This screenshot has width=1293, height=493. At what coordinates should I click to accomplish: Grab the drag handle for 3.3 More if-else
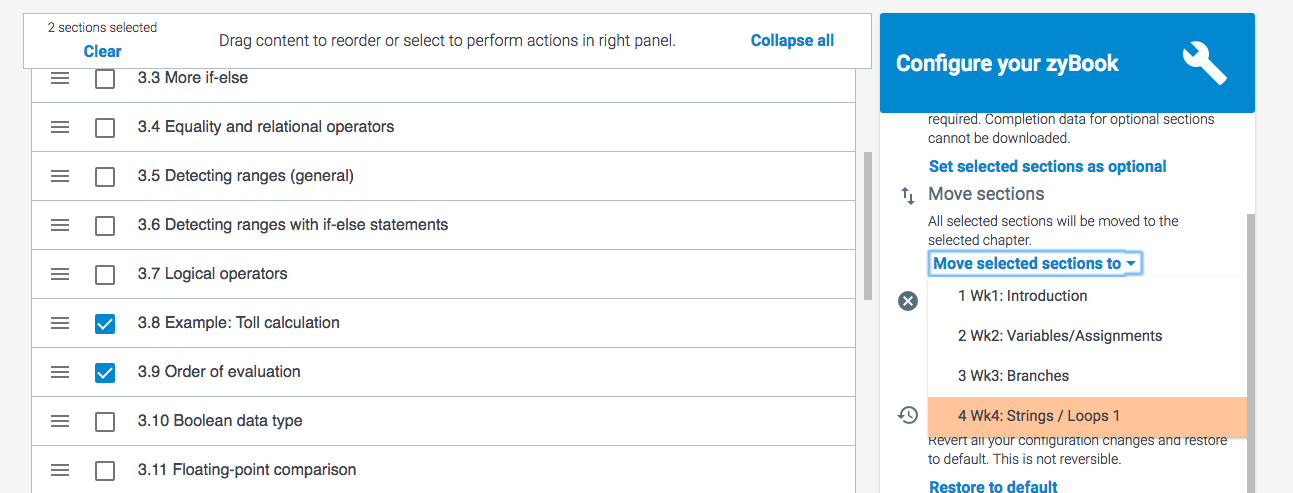coord(60,78)
